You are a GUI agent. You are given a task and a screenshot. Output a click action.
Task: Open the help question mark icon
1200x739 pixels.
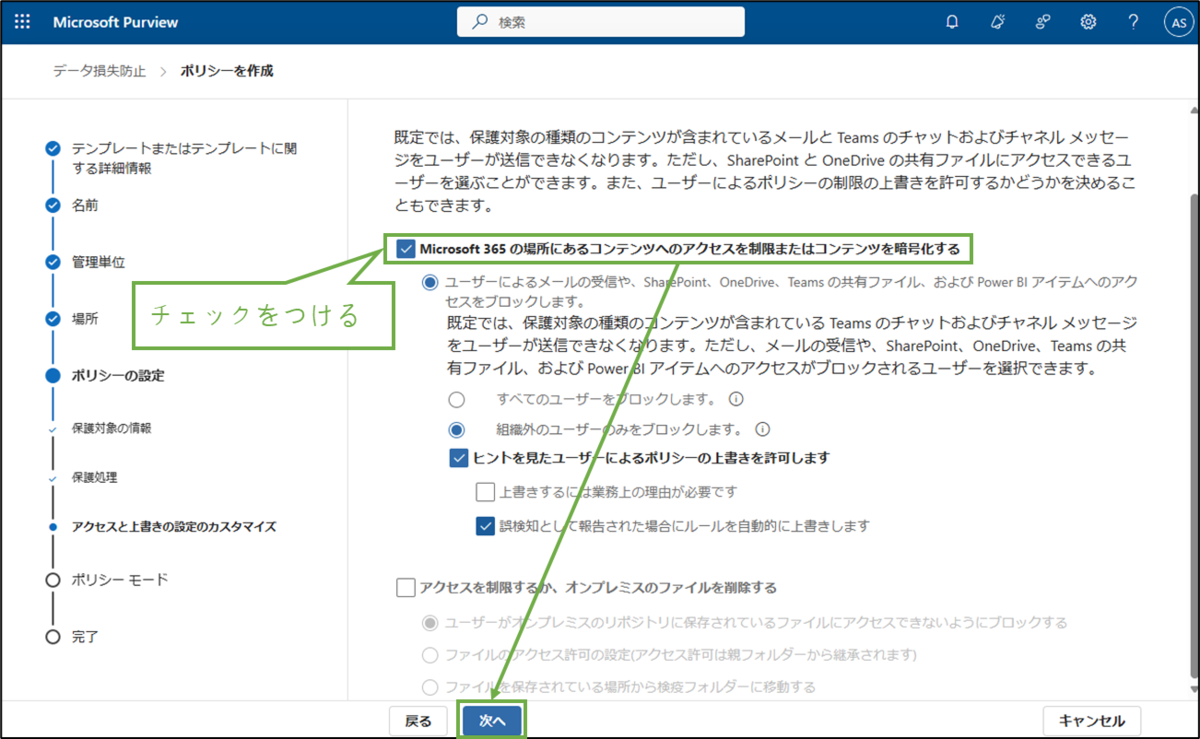pos(1133,22)
